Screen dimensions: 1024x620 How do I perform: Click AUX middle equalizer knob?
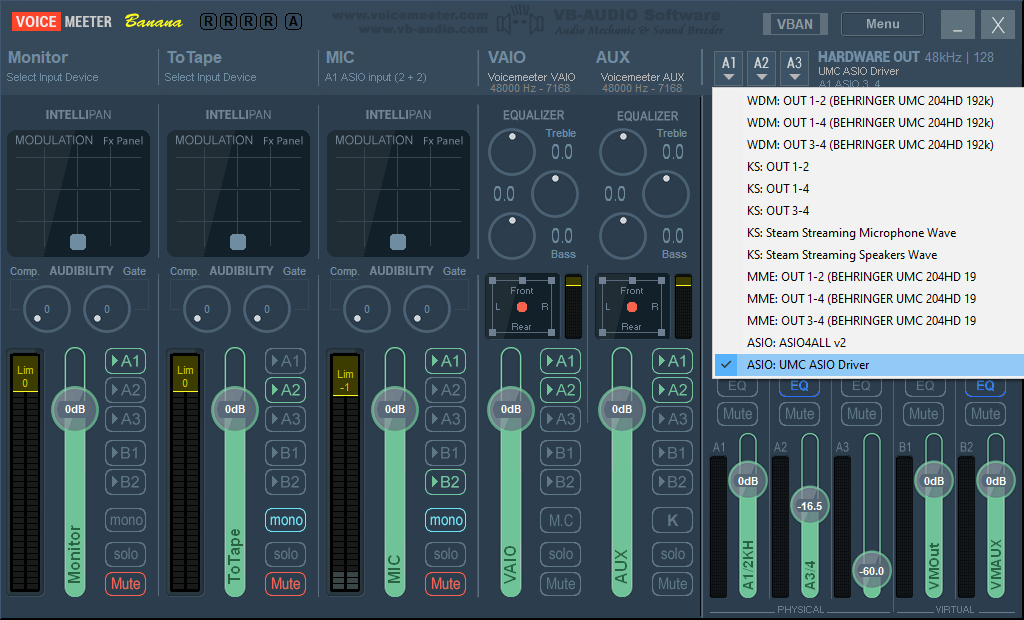point(665,194)
